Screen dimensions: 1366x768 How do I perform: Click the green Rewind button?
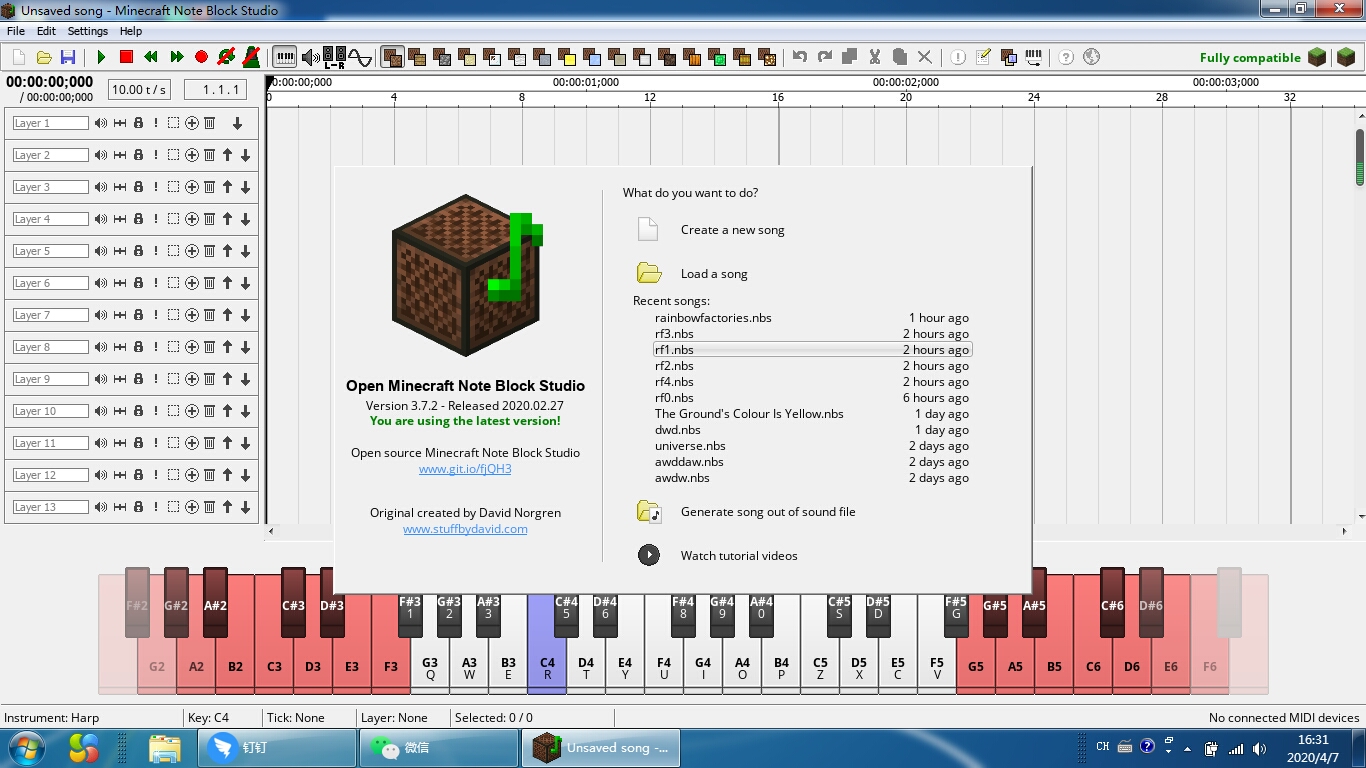click(x=151, y=57)
